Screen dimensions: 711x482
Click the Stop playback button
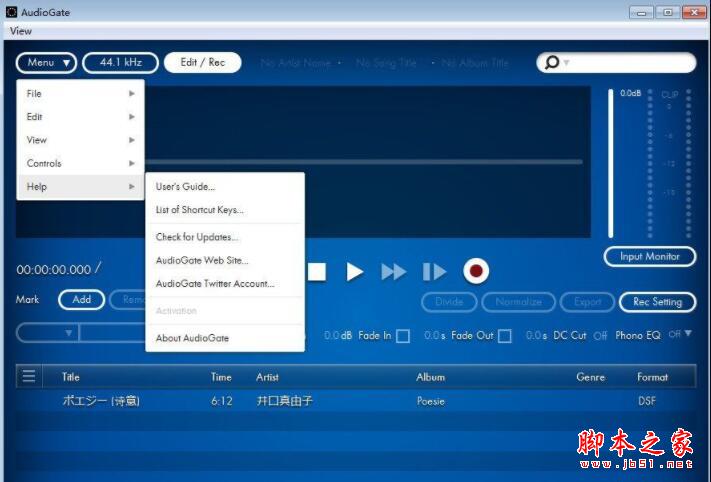click(x=317, y=272)
